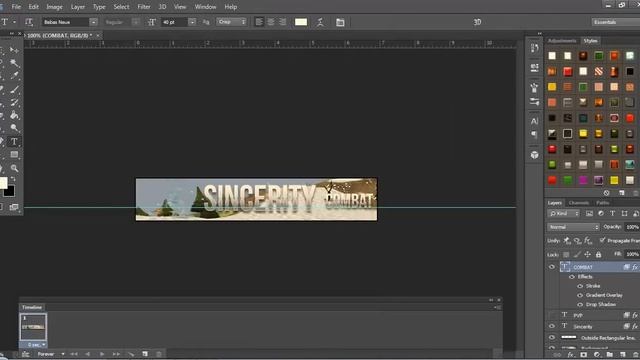
Task: Select the Horizontal Type tool in toolbox
Action: tap(14, 142)
